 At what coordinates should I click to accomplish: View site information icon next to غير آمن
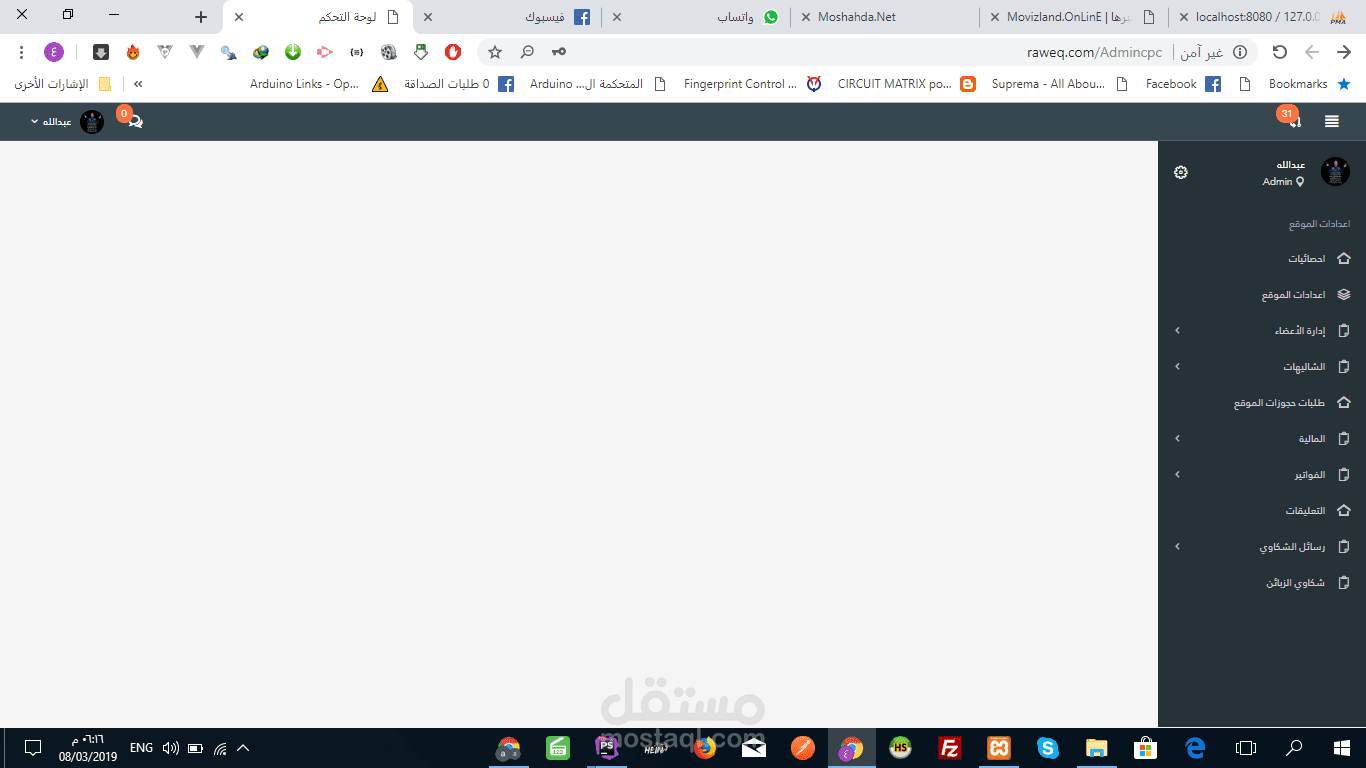point(1240,52)
